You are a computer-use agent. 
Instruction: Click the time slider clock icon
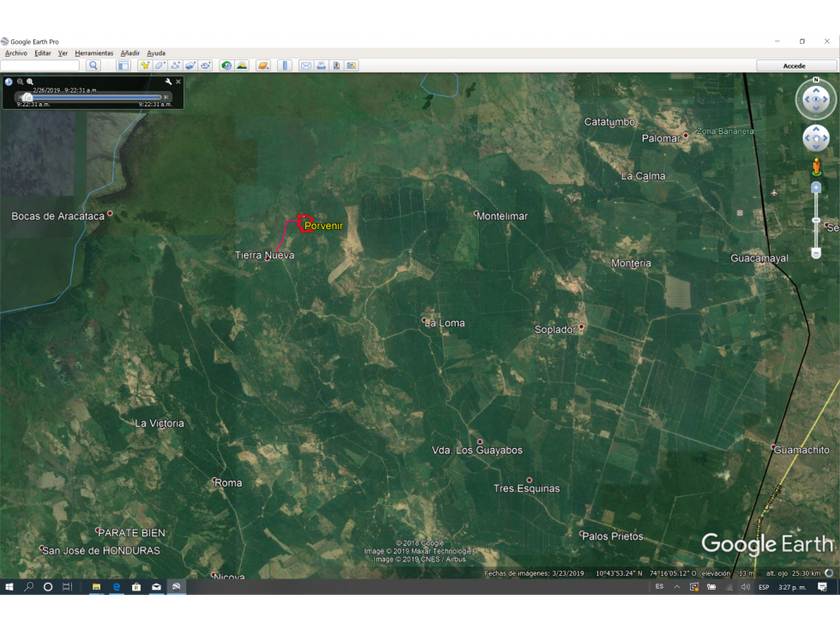pos(9,81)
